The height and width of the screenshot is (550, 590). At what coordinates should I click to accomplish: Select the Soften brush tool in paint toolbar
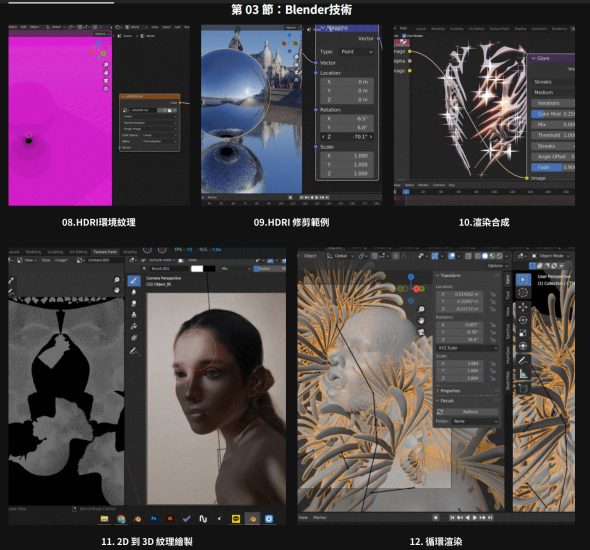pyautogui.click(x=134, y=292)
